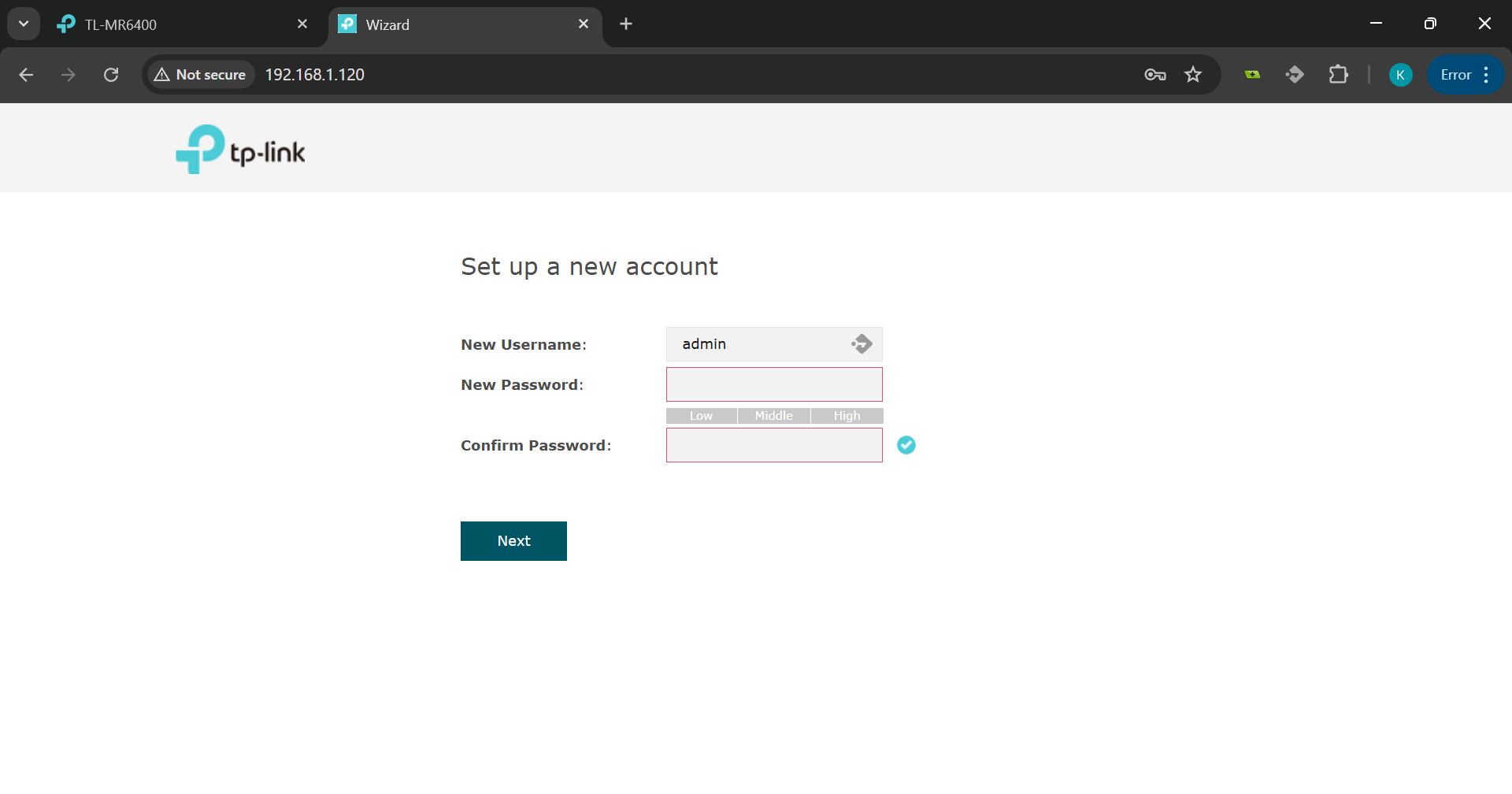
Task: Open the Extensions puzzle icon
Action: [x=1338, y=75]
